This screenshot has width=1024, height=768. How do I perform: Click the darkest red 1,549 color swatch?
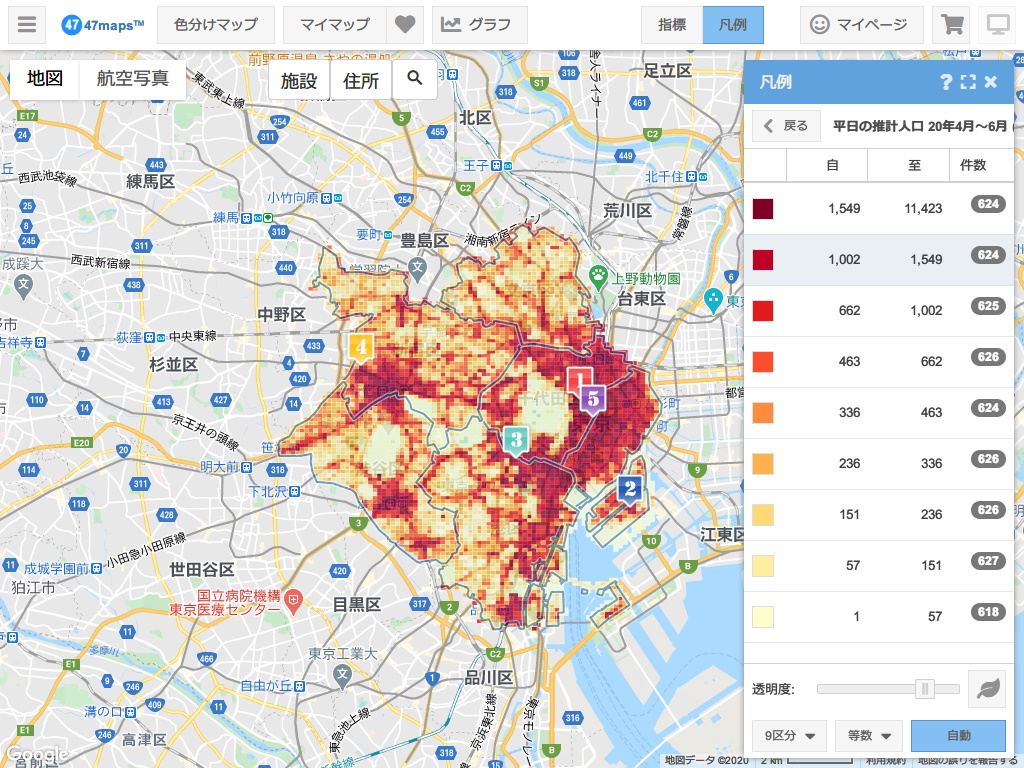[x=763, y=208]
